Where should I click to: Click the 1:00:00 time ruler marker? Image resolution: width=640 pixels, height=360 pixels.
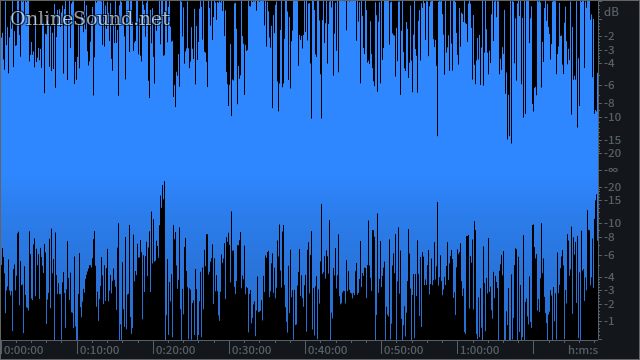[x=479, y=350]
